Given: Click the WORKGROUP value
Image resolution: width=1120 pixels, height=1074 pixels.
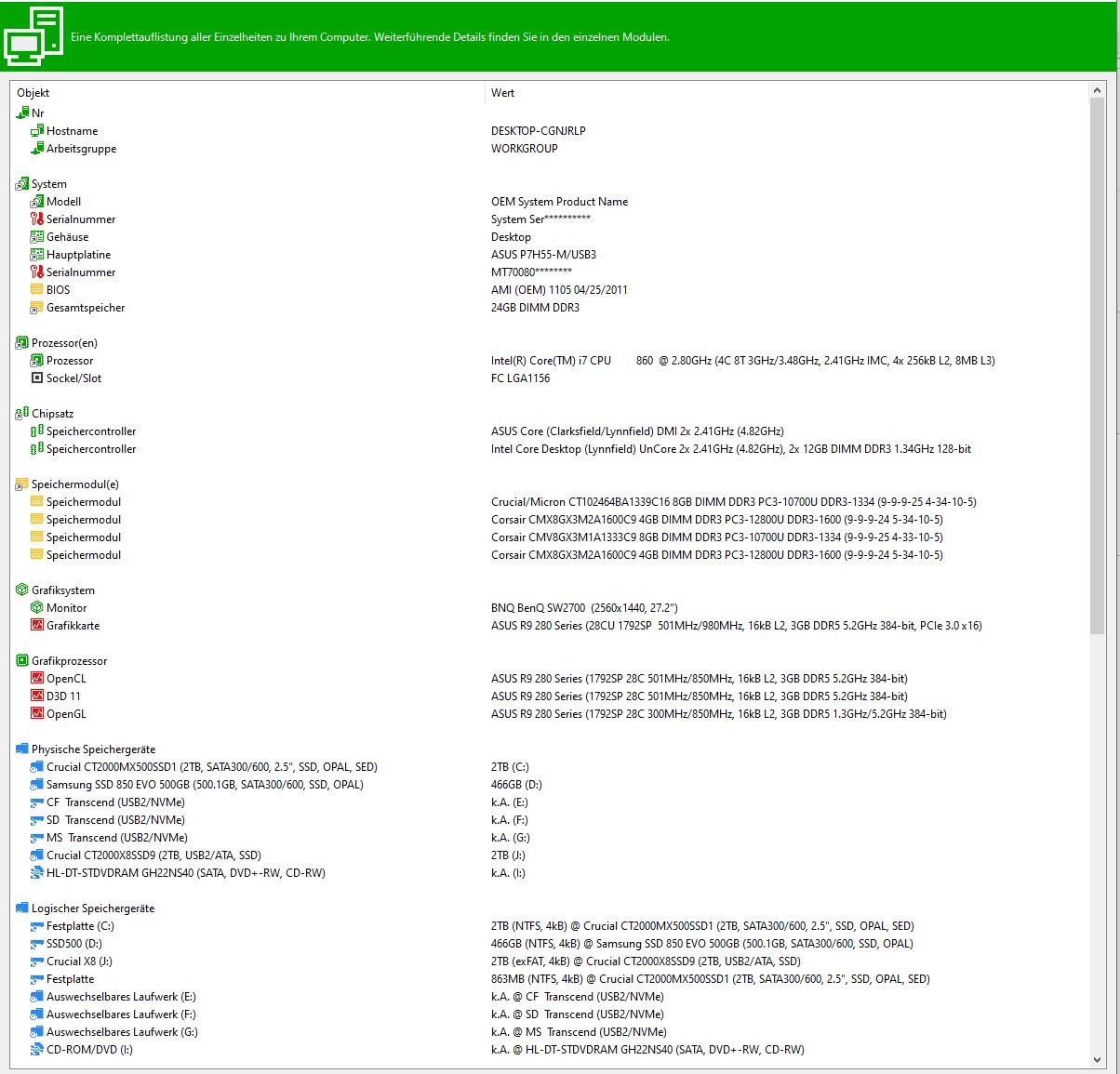Looking at the screenshot, I should click(x=525, y=149).
